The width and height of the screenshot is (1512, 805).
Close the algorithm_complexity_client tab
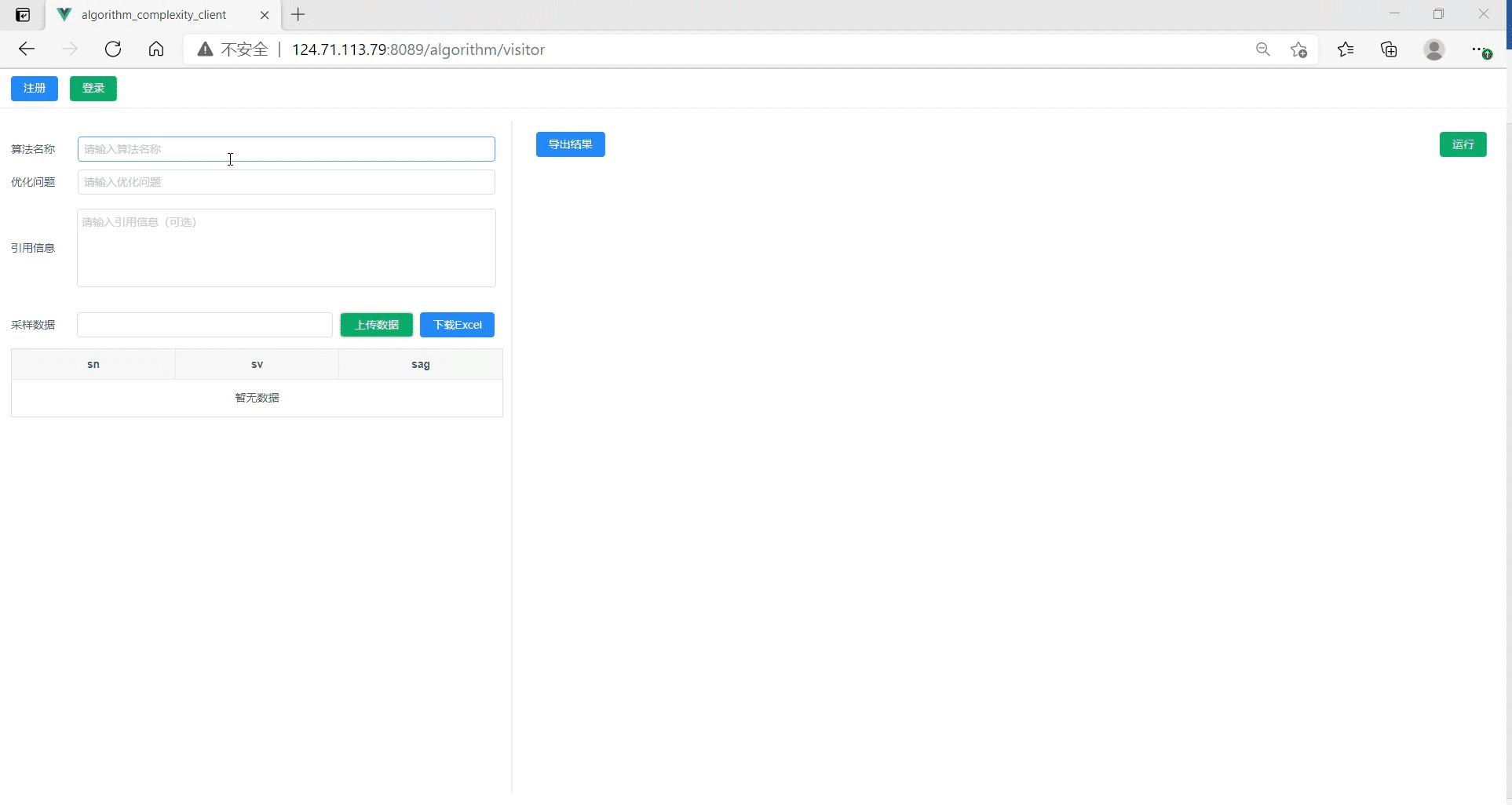tap(265, 15)
